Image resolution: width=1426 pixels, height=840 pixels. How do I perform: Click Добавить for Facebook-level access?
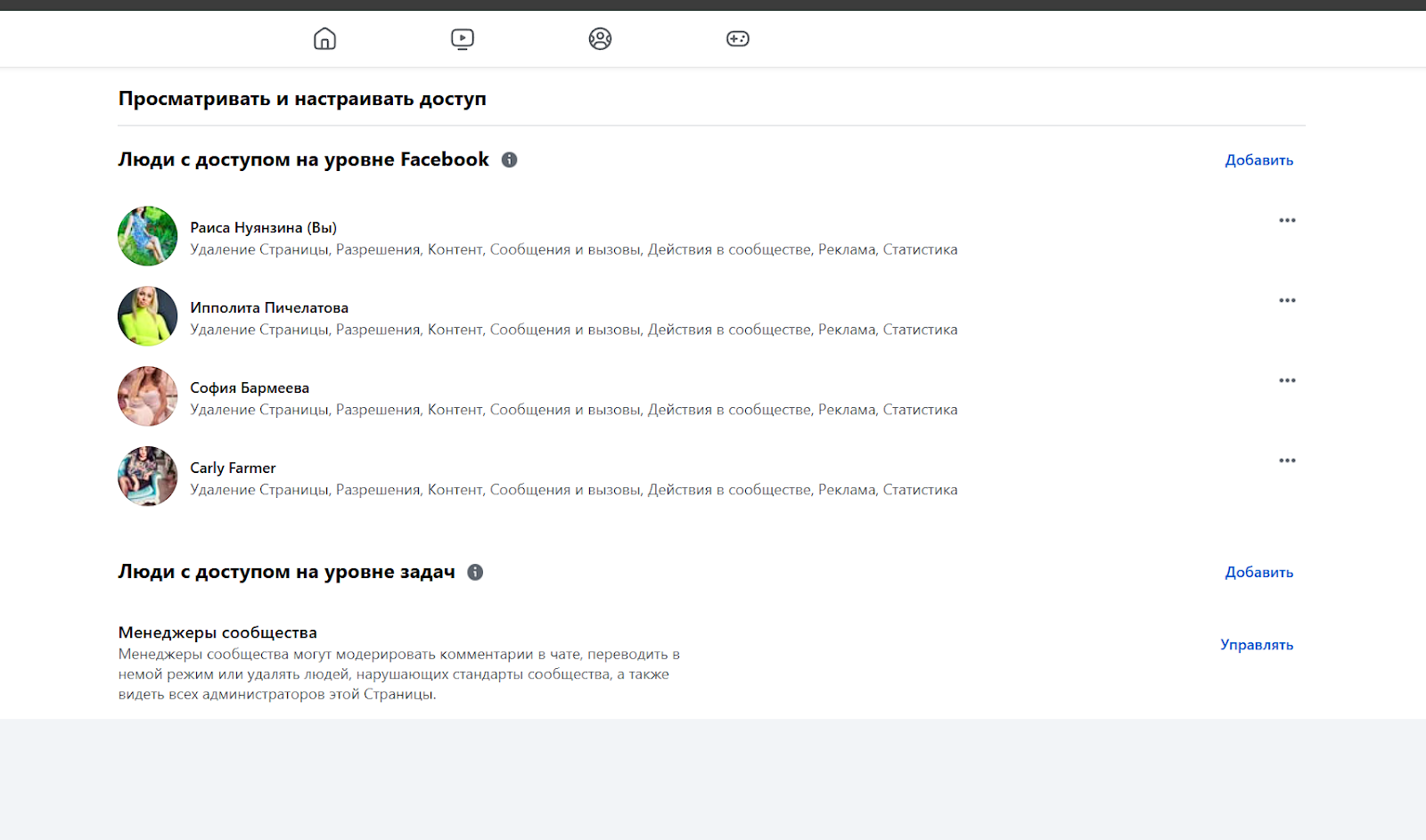1258,160
